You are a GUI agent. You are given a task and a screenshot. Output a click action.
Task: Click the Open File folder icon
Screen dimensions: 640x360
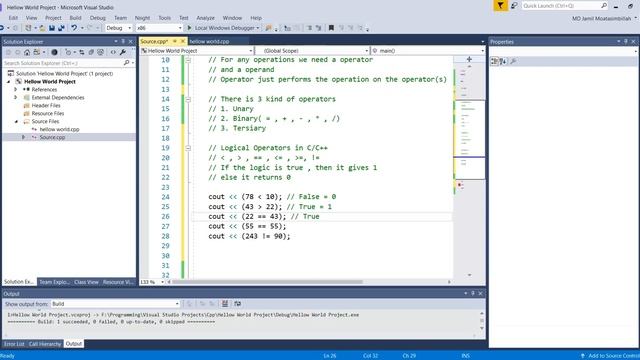(42, 28)
